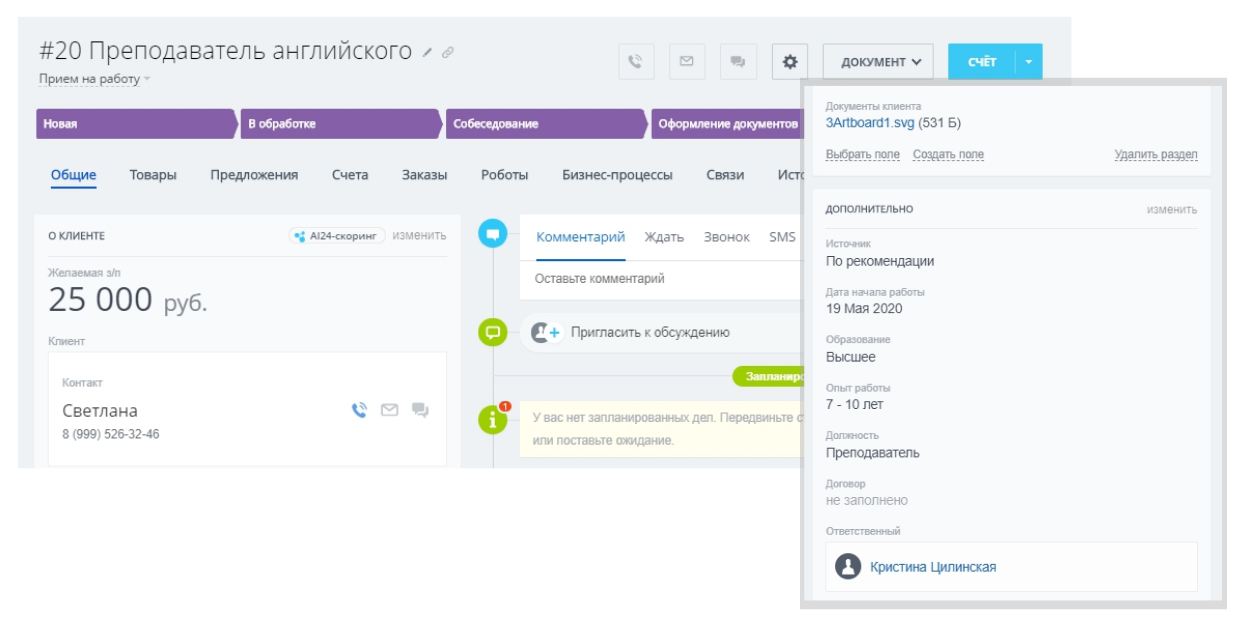The image size is (1251, 633).
Task: Message Светлана using the chat icon
Action: (x=420, y=410)
